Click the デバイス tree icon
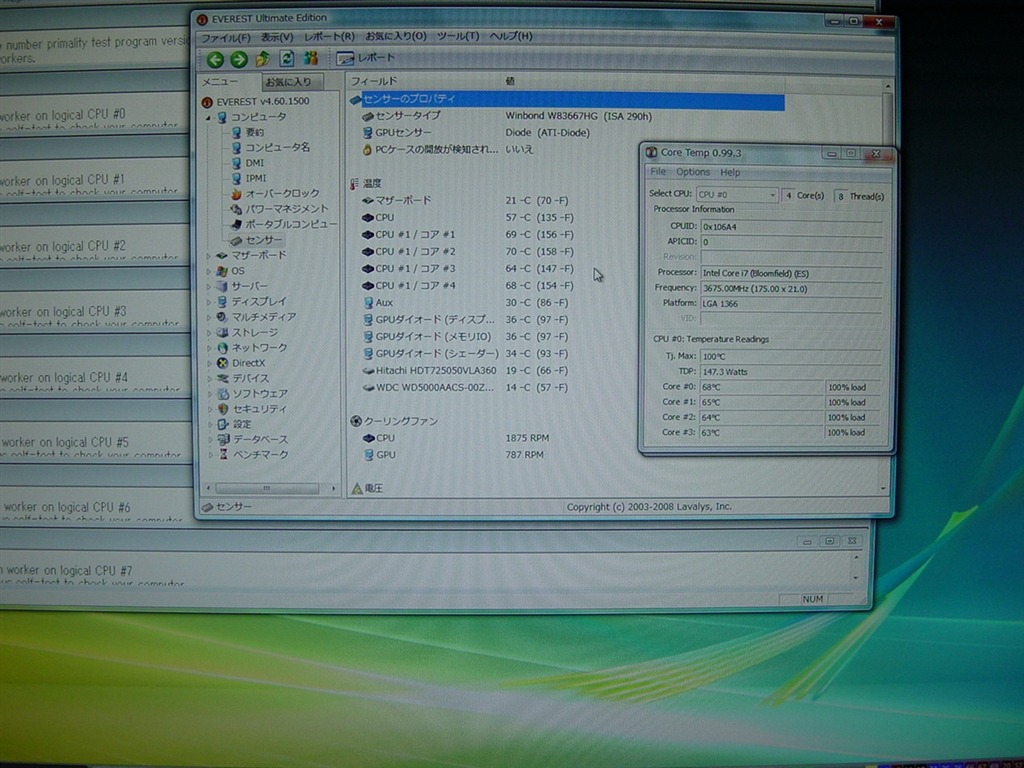1024x768 pixels. point(222,378)
